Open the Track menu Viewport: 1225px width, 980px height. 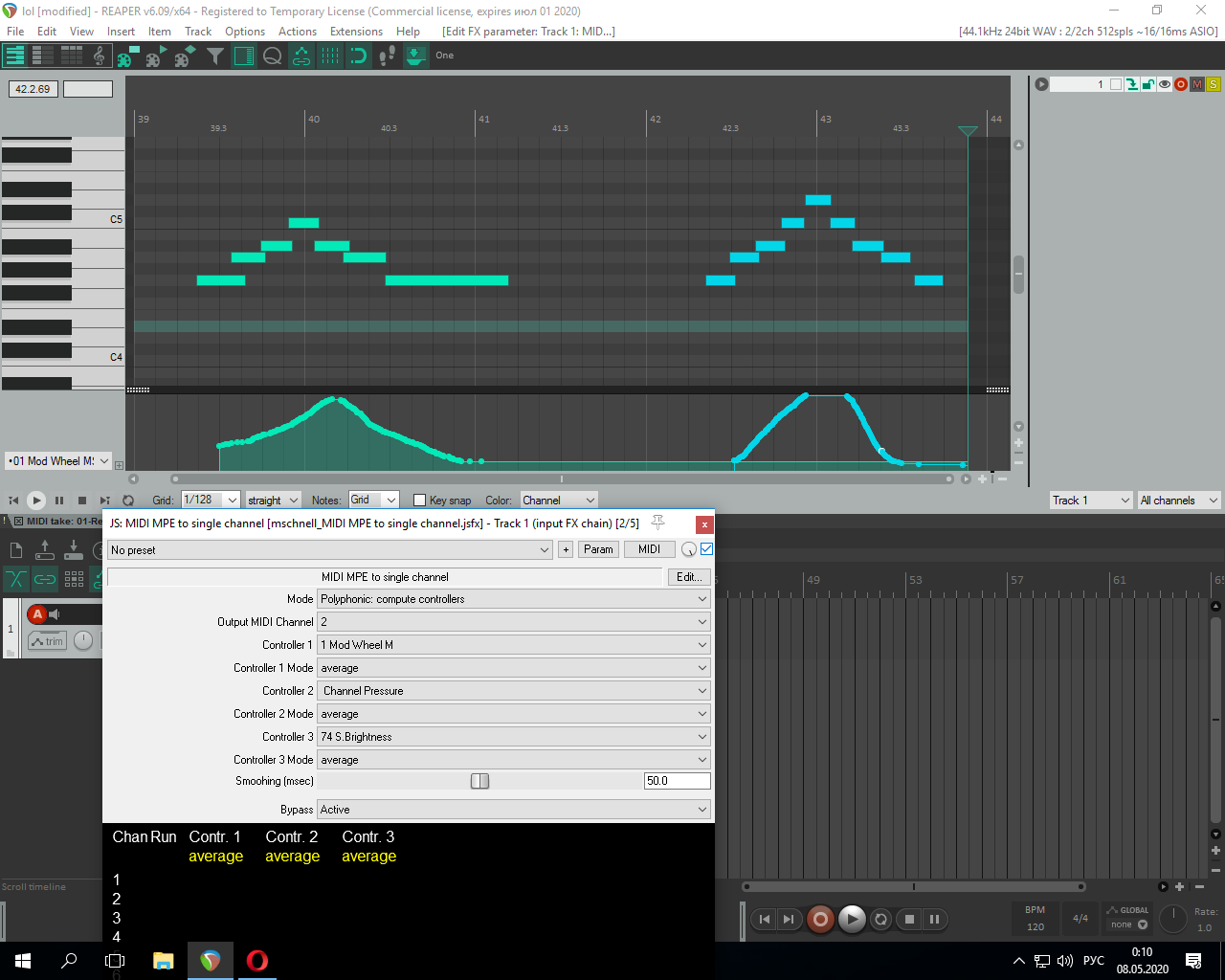[x=198, y=32]
